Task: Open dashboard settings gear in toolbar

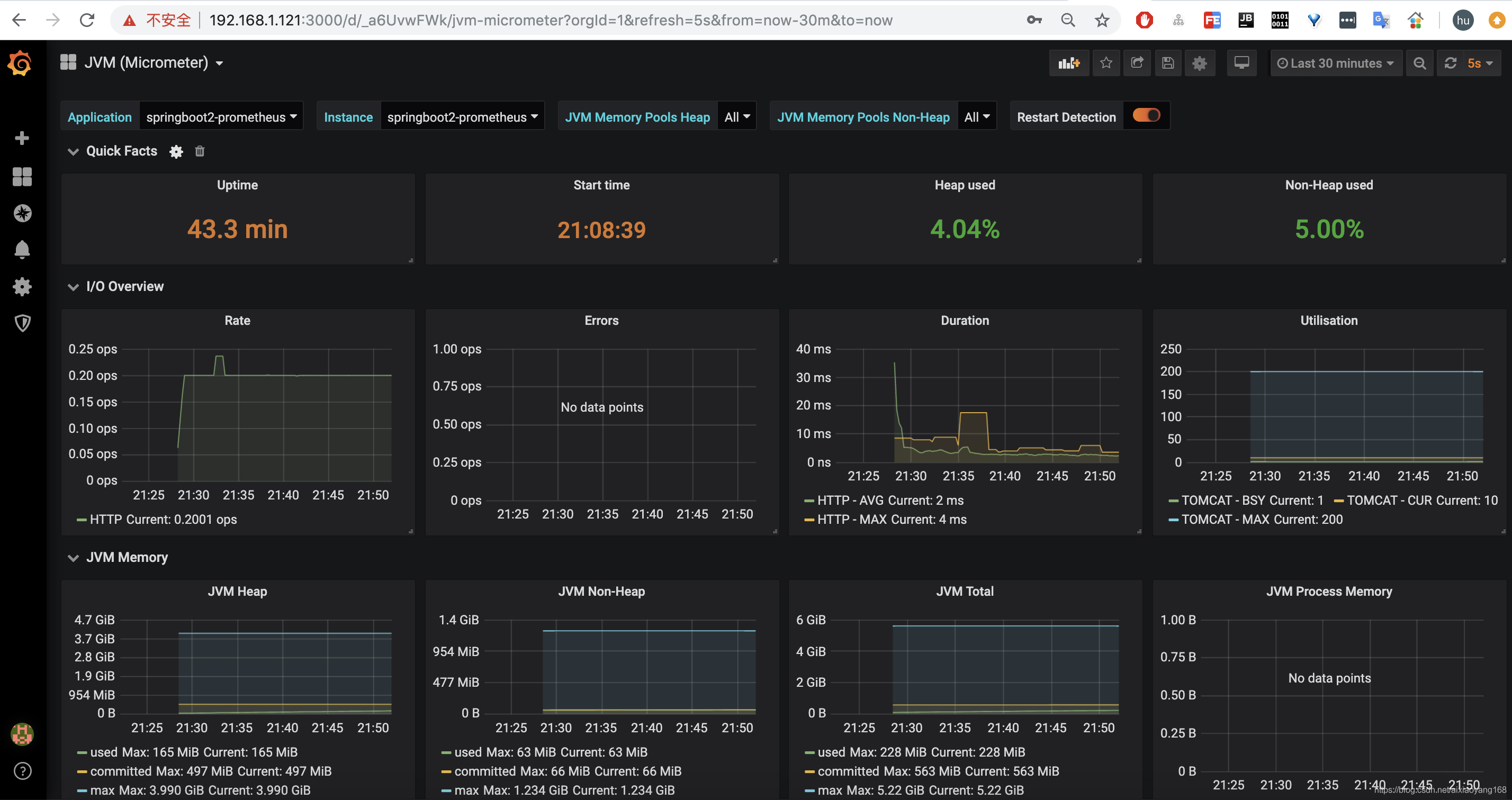Action: [1199, 63]
